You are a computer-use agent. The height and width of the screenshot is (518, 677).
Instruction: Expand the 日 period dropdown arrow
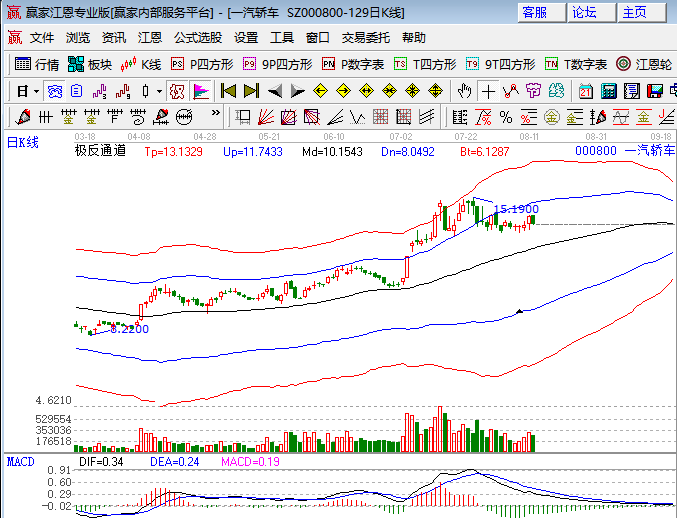click(36, 92)
